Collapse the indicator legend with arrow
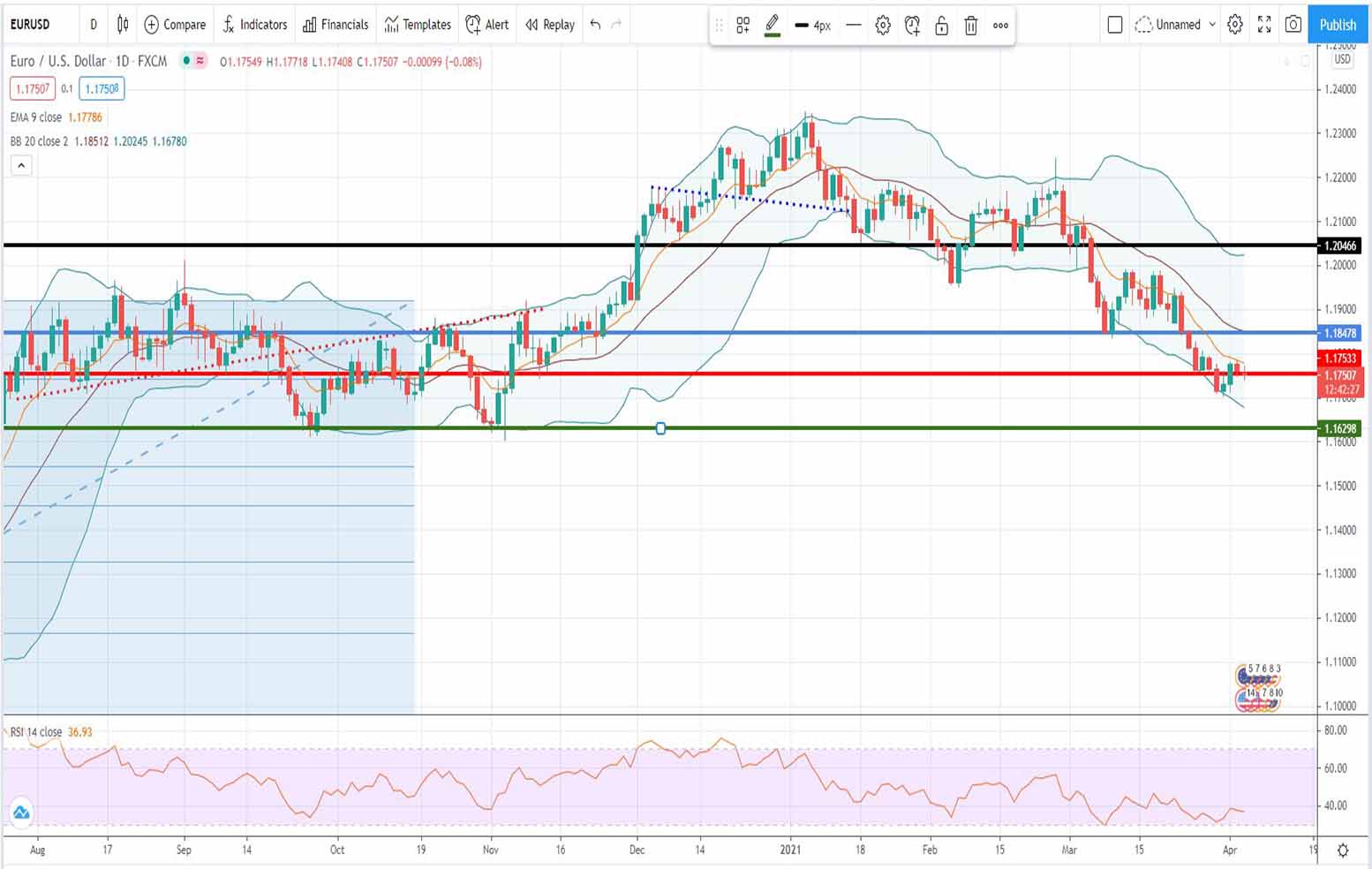1372x869 pixels. tap(21, 165)
